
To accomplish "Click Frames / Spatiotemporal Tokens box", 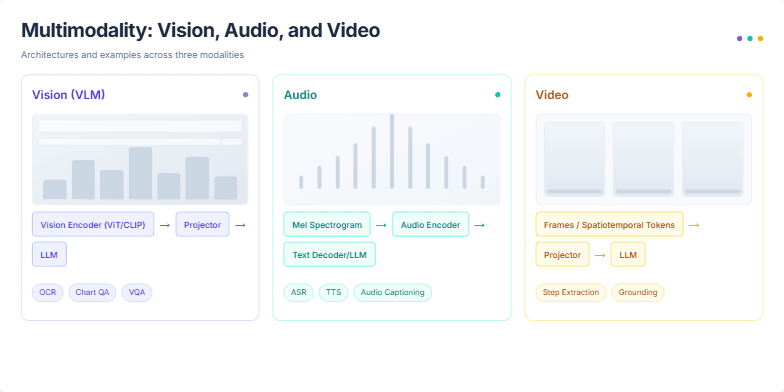I will coord(610,224).
